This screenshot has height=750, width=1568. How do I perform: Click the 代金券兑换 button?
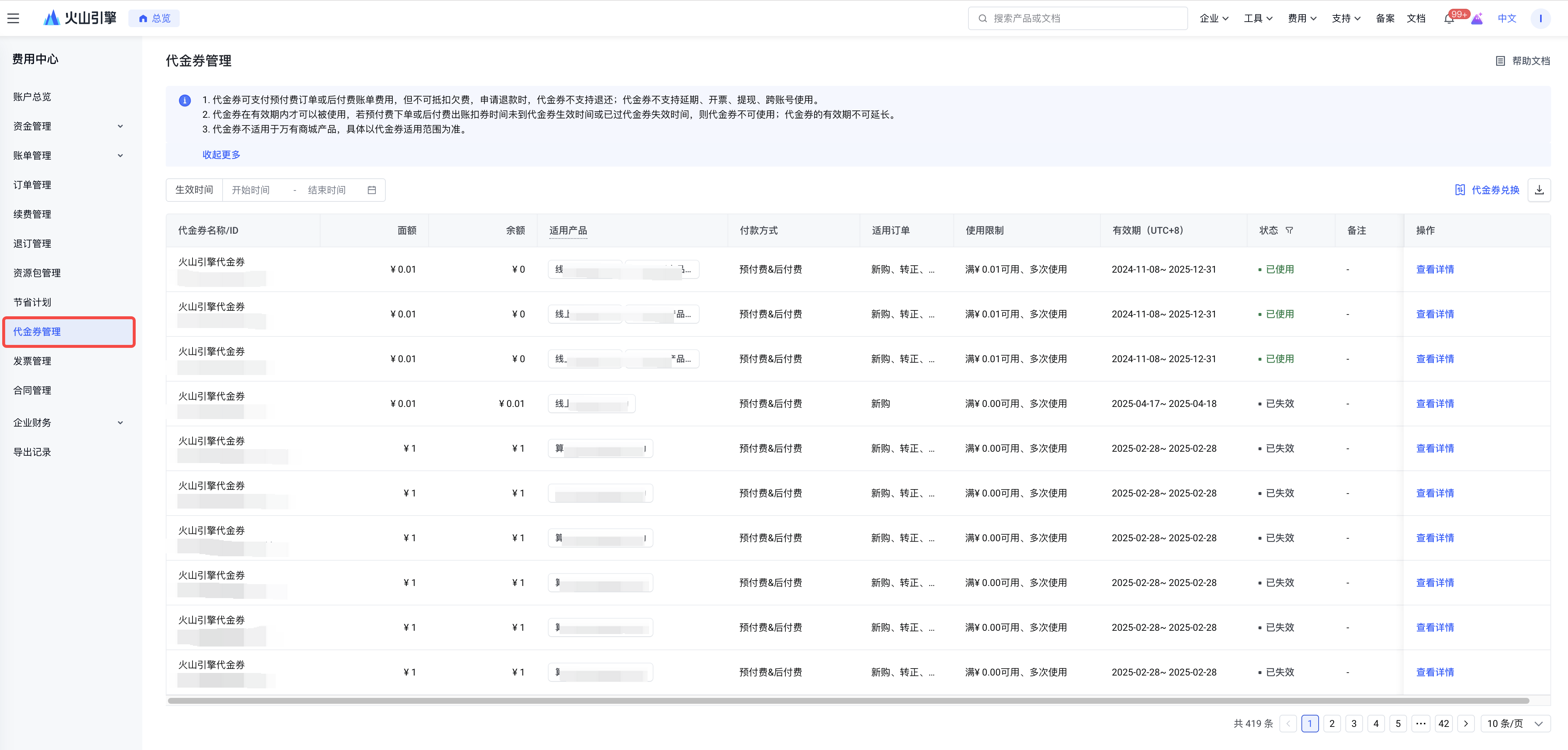[1487, 190]
